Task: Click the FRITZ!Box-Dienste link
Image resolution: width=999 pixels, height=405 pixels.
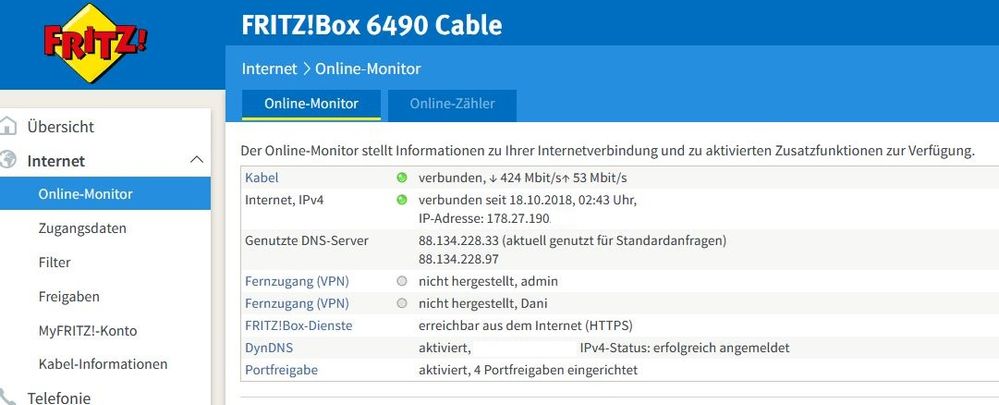Action: pyautogui.click(x=298, y=325)
